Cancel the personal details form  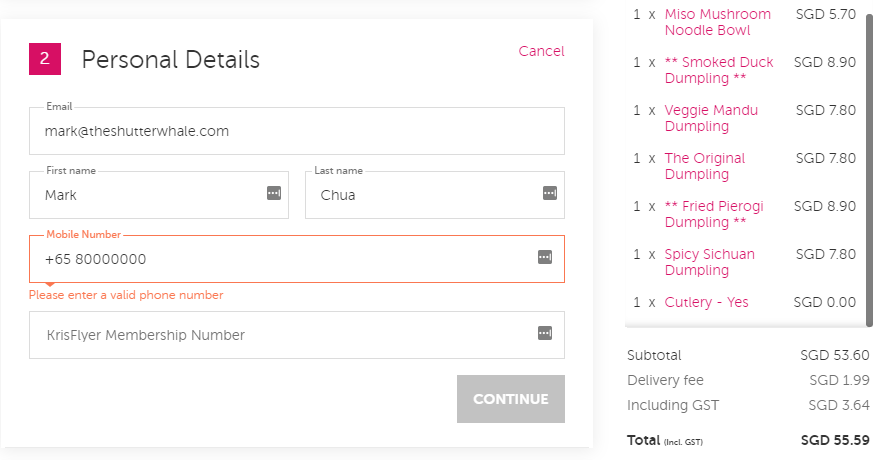[541, 51]
